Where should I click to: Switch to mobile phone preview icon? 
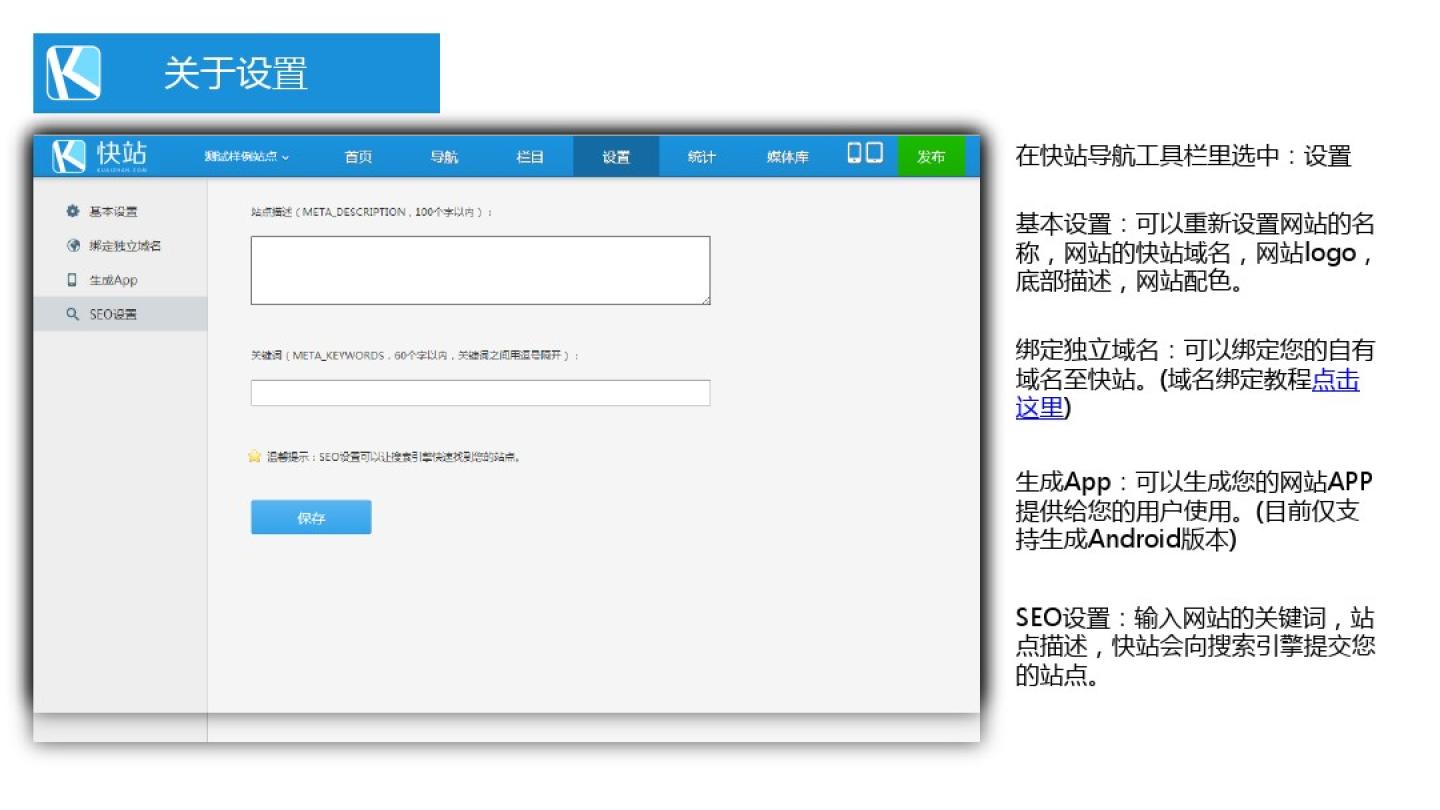pyautogui.click(x=855, y=153)
